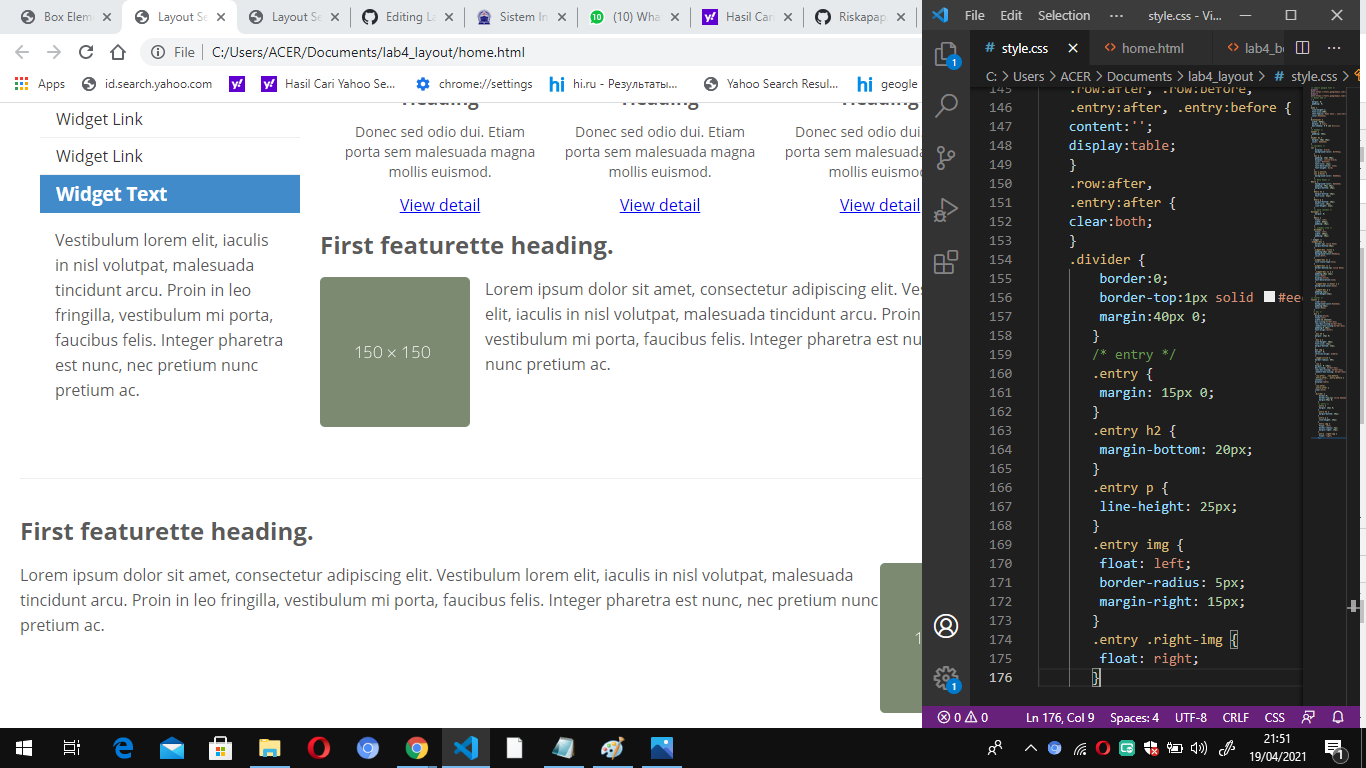Open the Source Control view
Screen dimensions: 1366x768
point(946,157)
